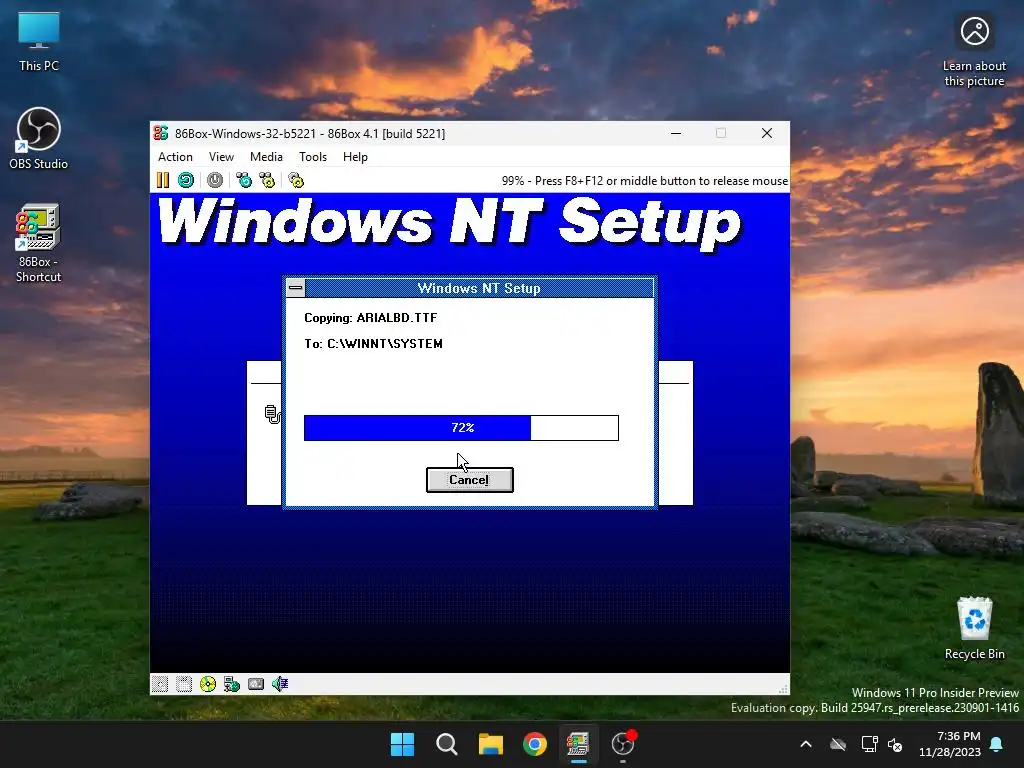Close the 86Box window
This screenshot has height=768, width=1024.
[767, 133]
